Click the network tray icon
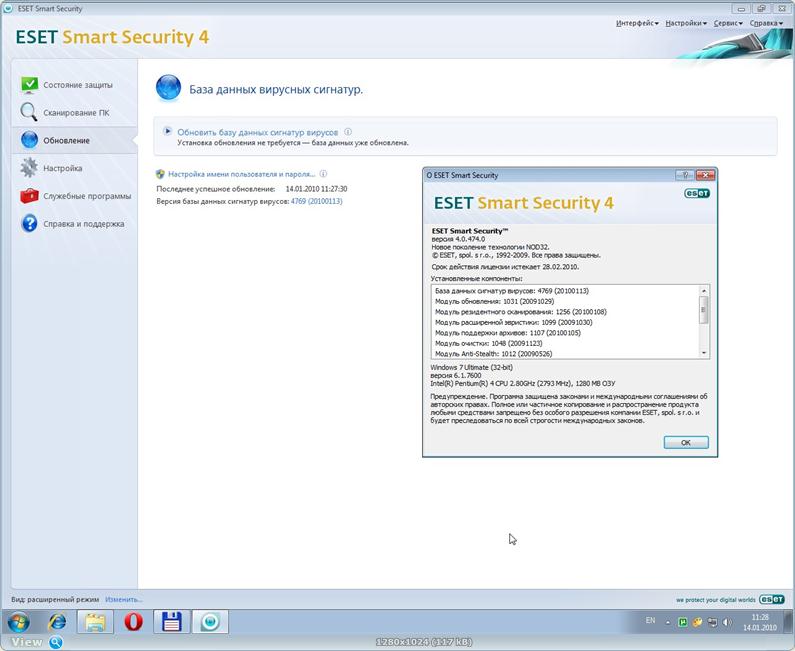 712,622
